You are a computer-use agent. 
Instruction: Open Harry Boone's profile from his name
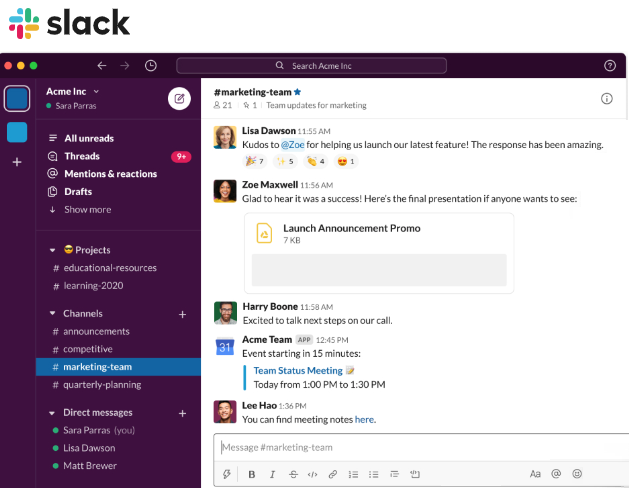coord(270,306)
